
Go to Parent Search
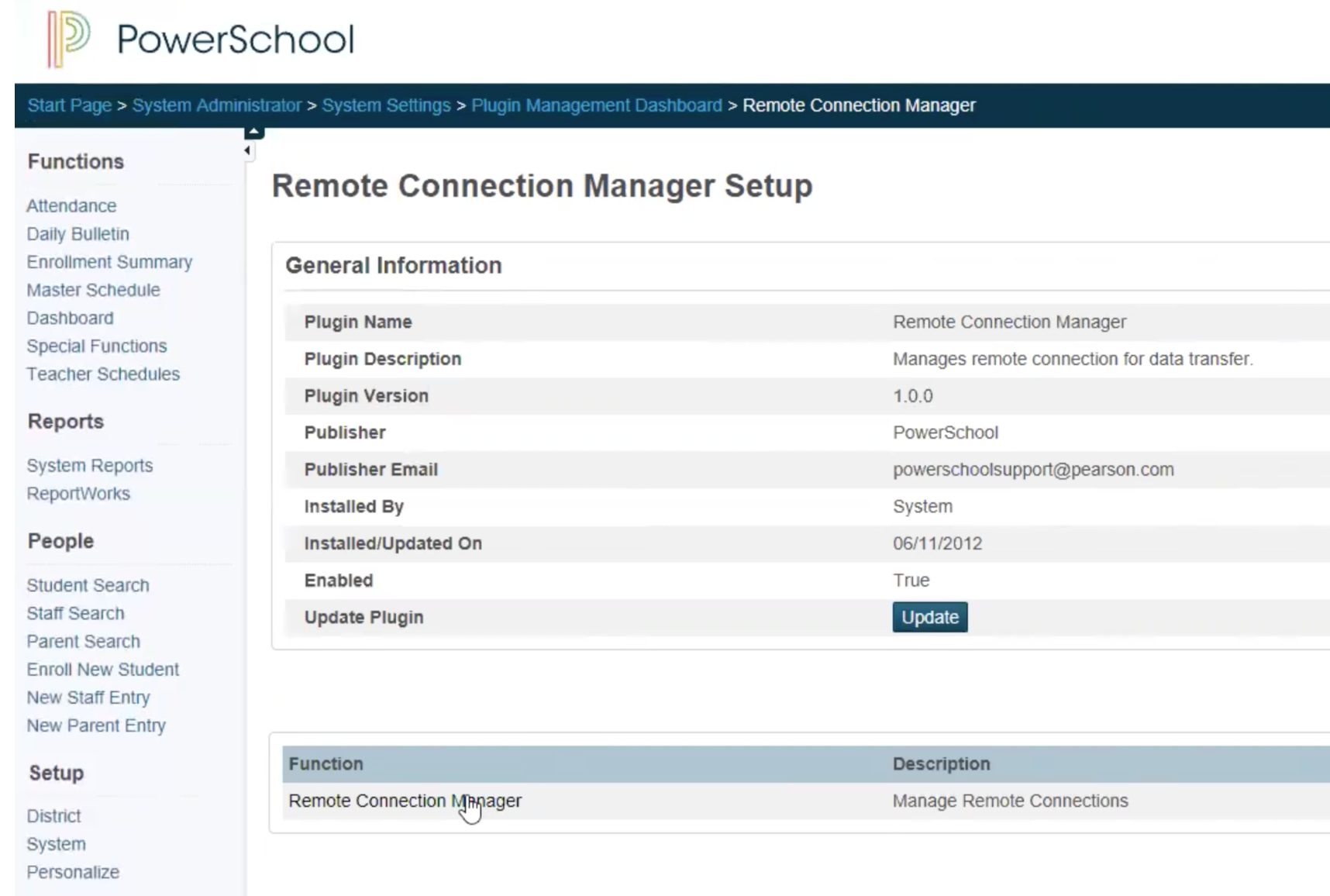tap(83, 641)
